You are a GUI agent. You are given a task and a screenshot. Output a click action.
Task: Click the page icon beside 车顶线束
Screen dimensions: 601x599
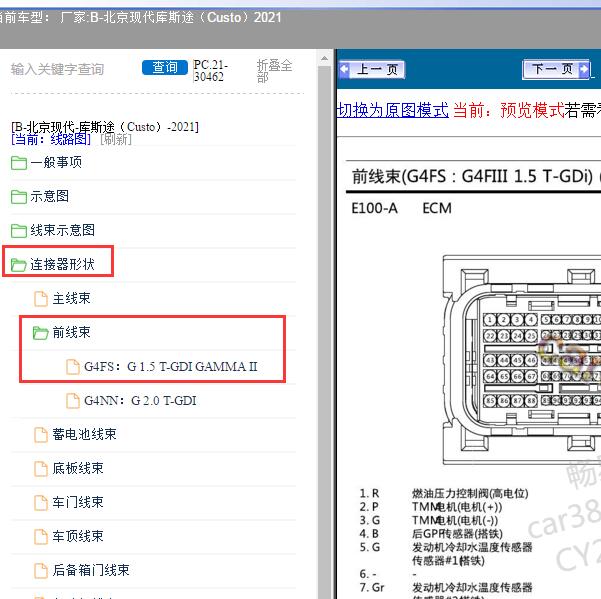41,537
